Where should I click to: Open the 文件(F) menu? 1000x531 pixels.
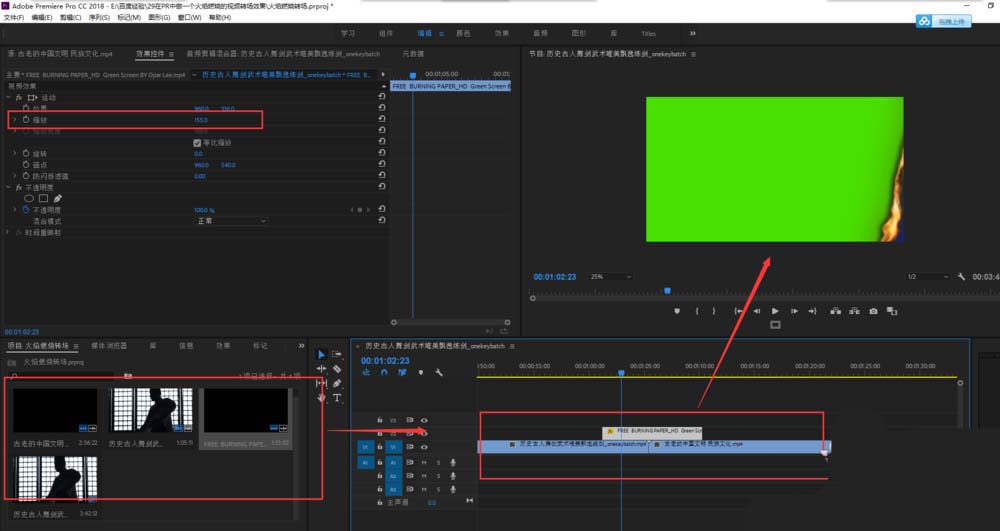click(14, 18)
